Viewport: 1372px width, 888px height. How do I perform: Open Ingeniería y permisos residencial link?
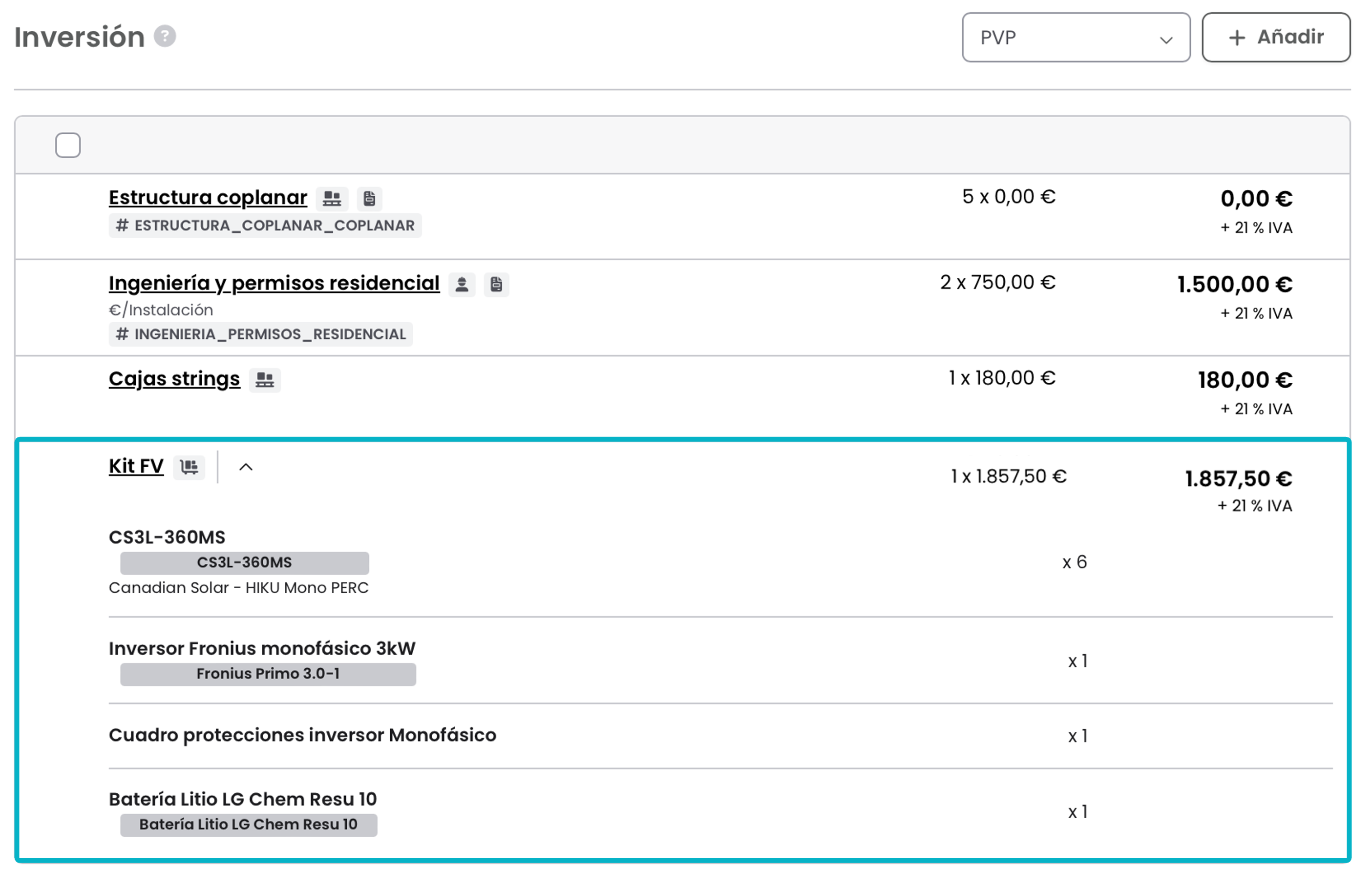[x=274, y=284]
